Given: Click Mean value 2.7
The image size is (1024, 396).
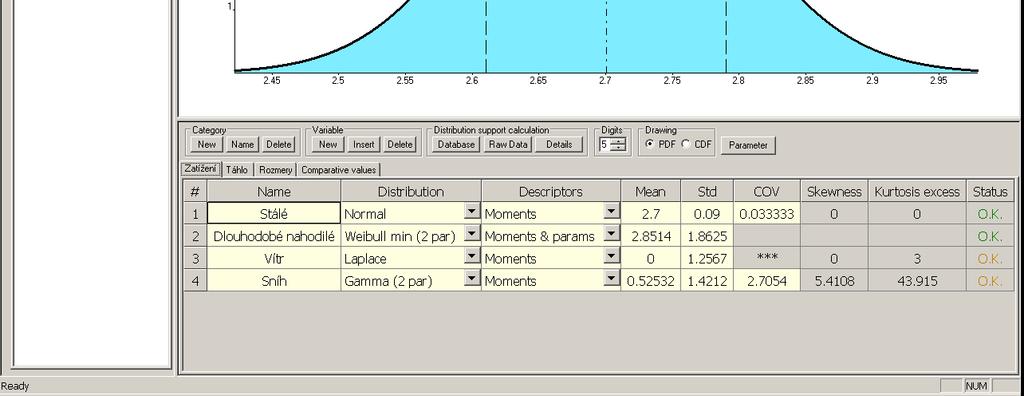Looking at the screenshot, I should coord(650,213).
